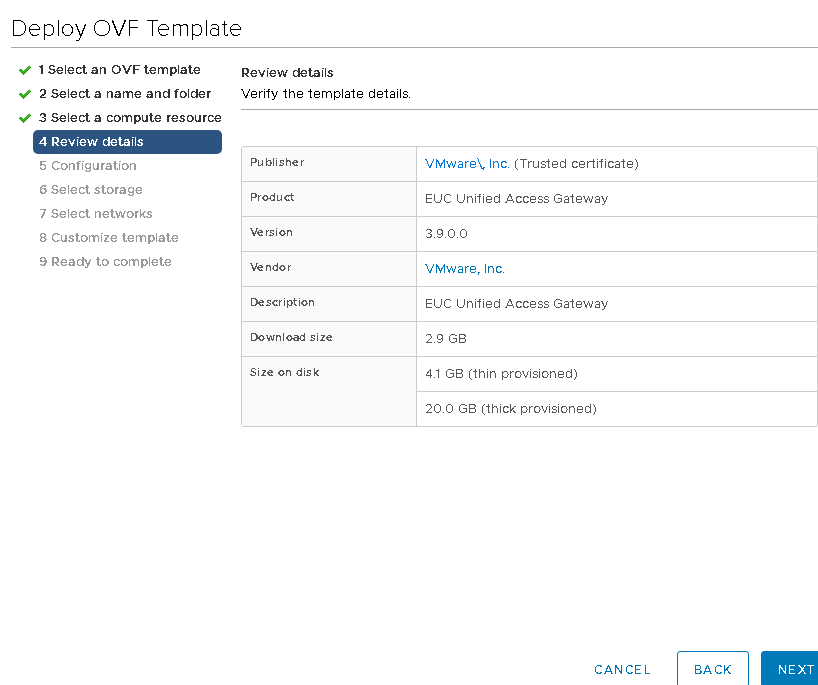Click the Size on disk row label
The height and width of the screenshot is (685, 818).
tap(284, 372)
